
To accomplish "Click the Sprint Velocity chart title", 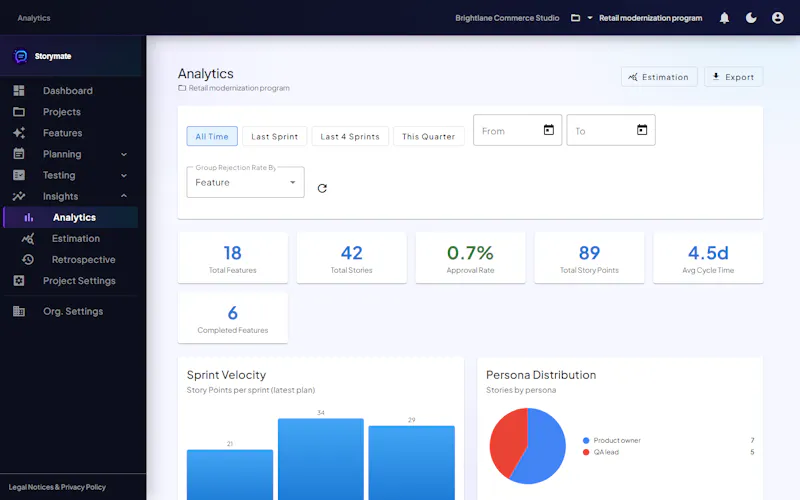I will (x=227, y=375).
